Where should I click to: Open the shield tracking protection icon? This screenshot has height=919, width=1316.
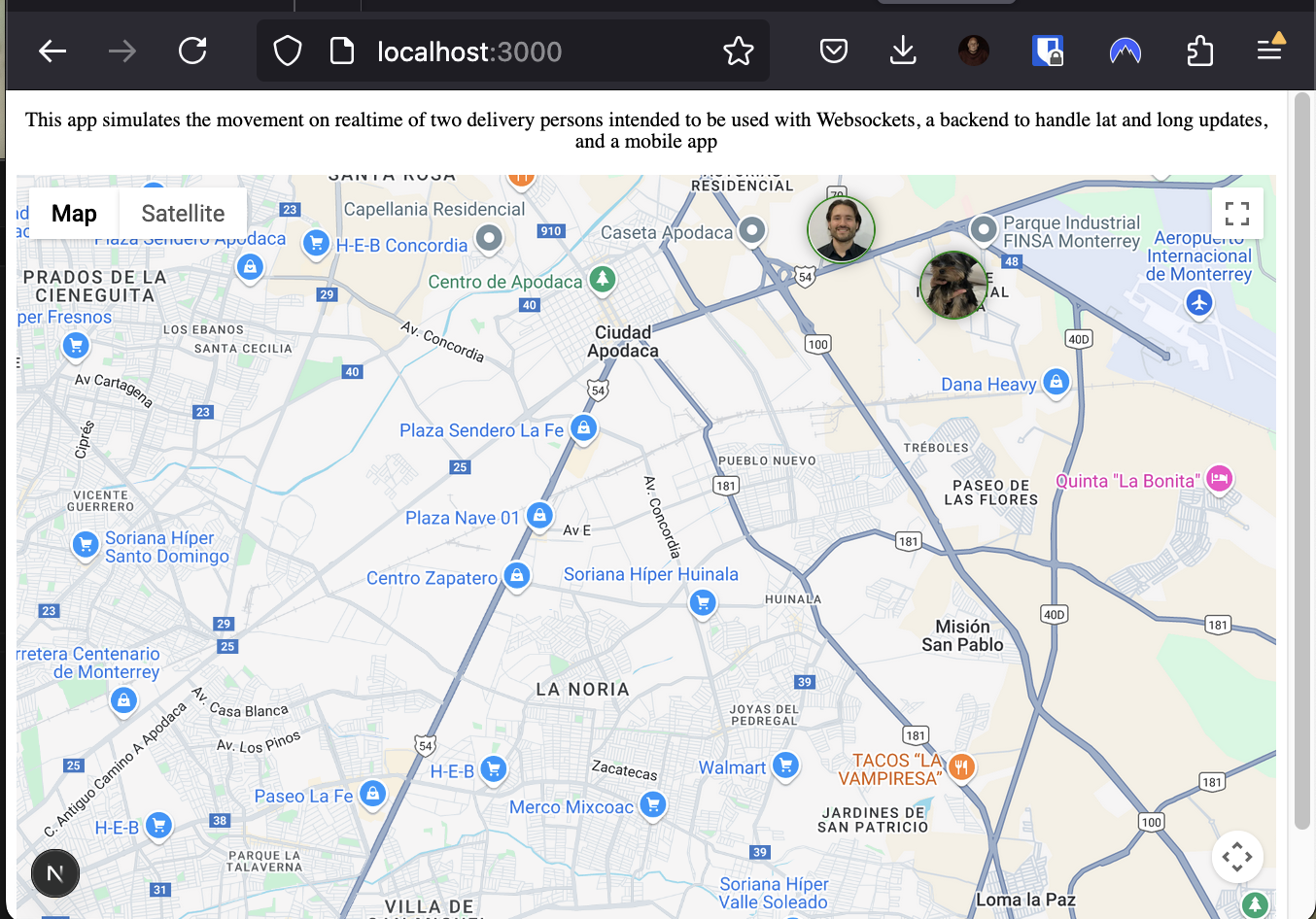click(x=288, y=51)
